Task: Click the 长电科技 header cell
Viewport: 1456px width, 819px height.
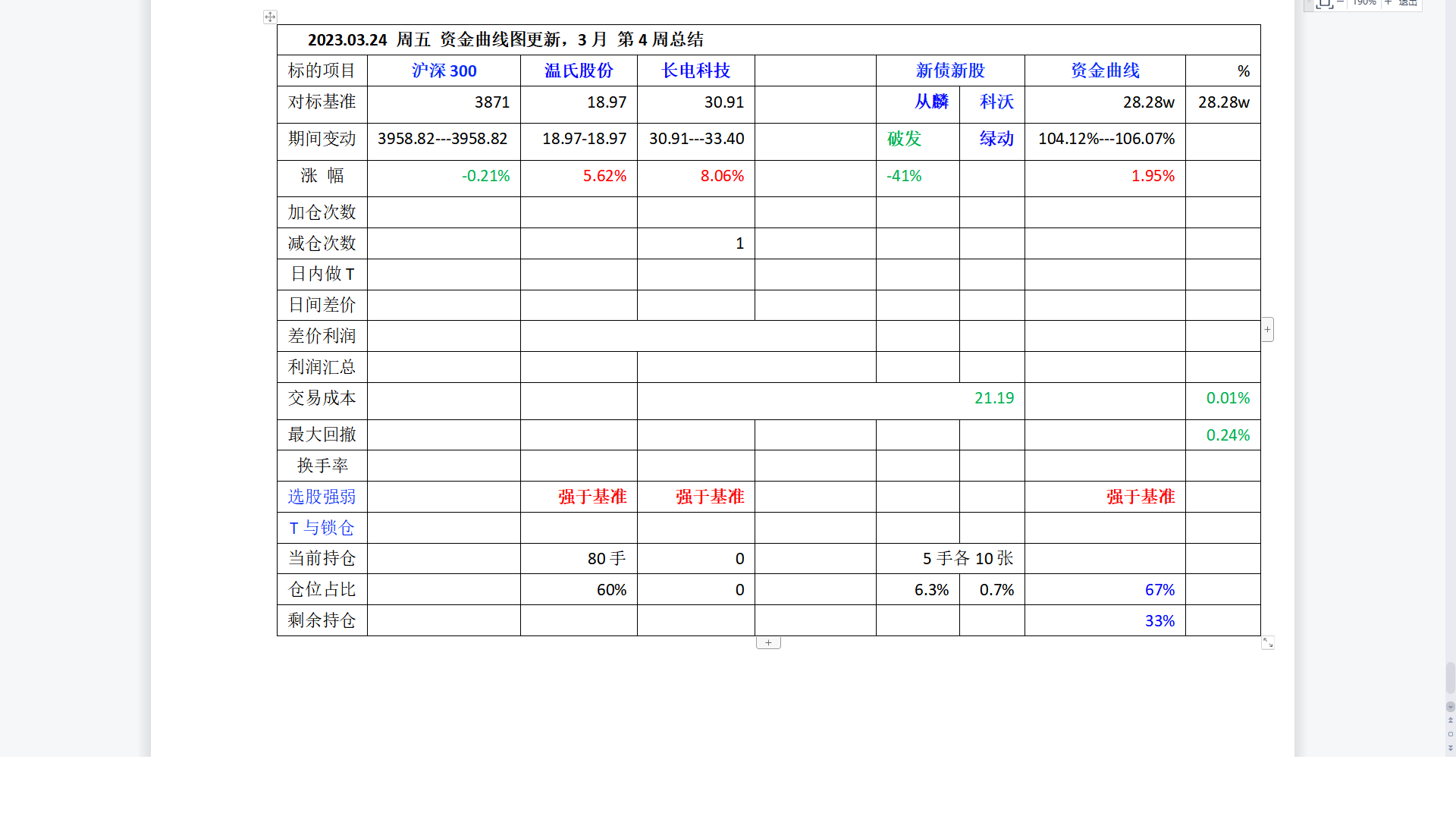Action: coord(695,71)
